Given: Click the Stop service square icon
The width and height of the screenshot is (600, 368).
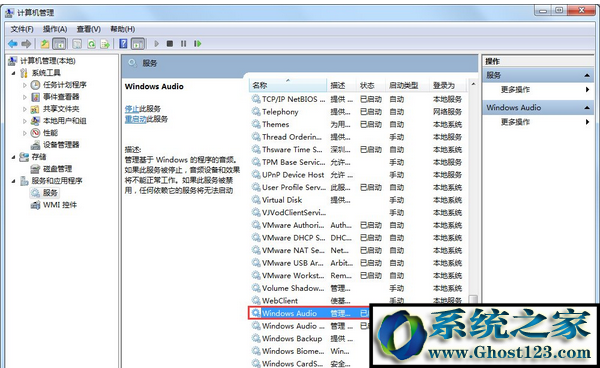Looking at the screenshot, I should [x=170, y=44].
